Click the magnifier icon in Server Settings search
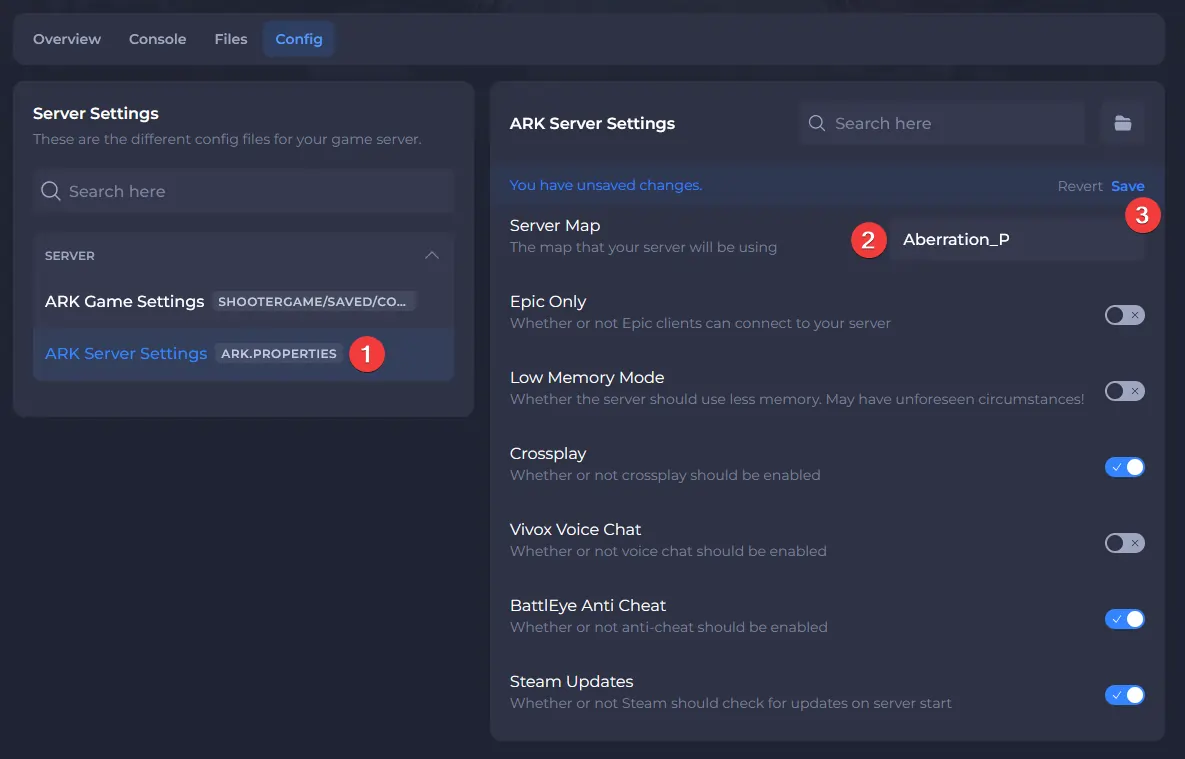Viewport: 1185px width, 759px height. coord(50,191)
